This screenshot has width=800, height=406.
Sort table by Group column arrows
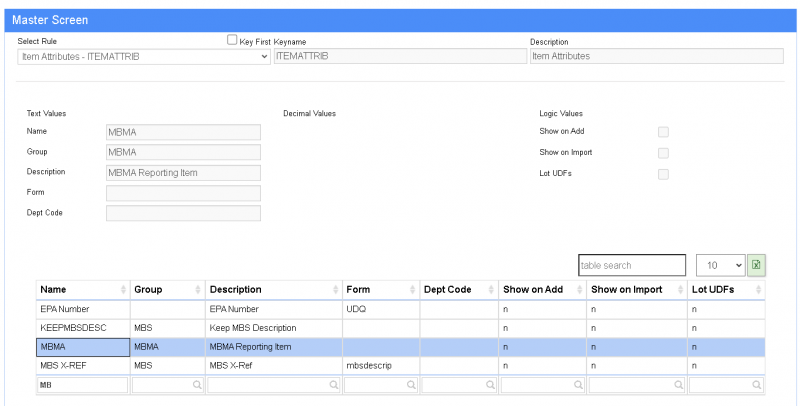[x=200, y=290]
